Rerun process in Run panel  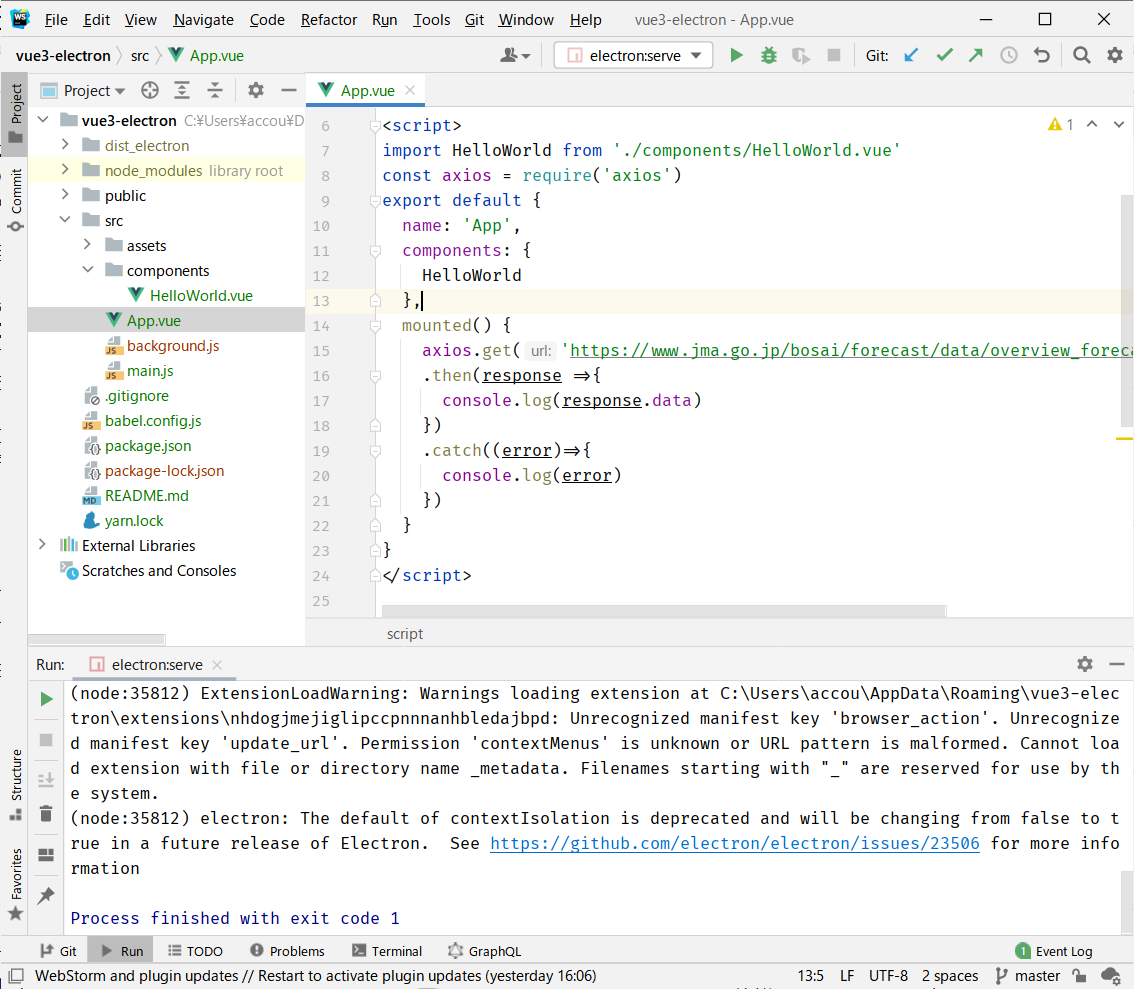pos(46,699)
